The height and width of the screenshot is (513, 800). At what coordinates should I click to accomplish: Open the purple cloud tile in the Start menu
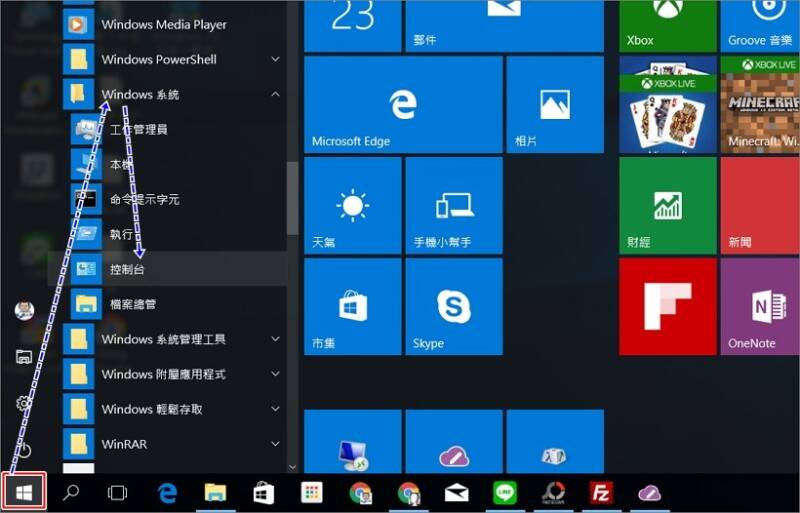(x=454, y=442)
